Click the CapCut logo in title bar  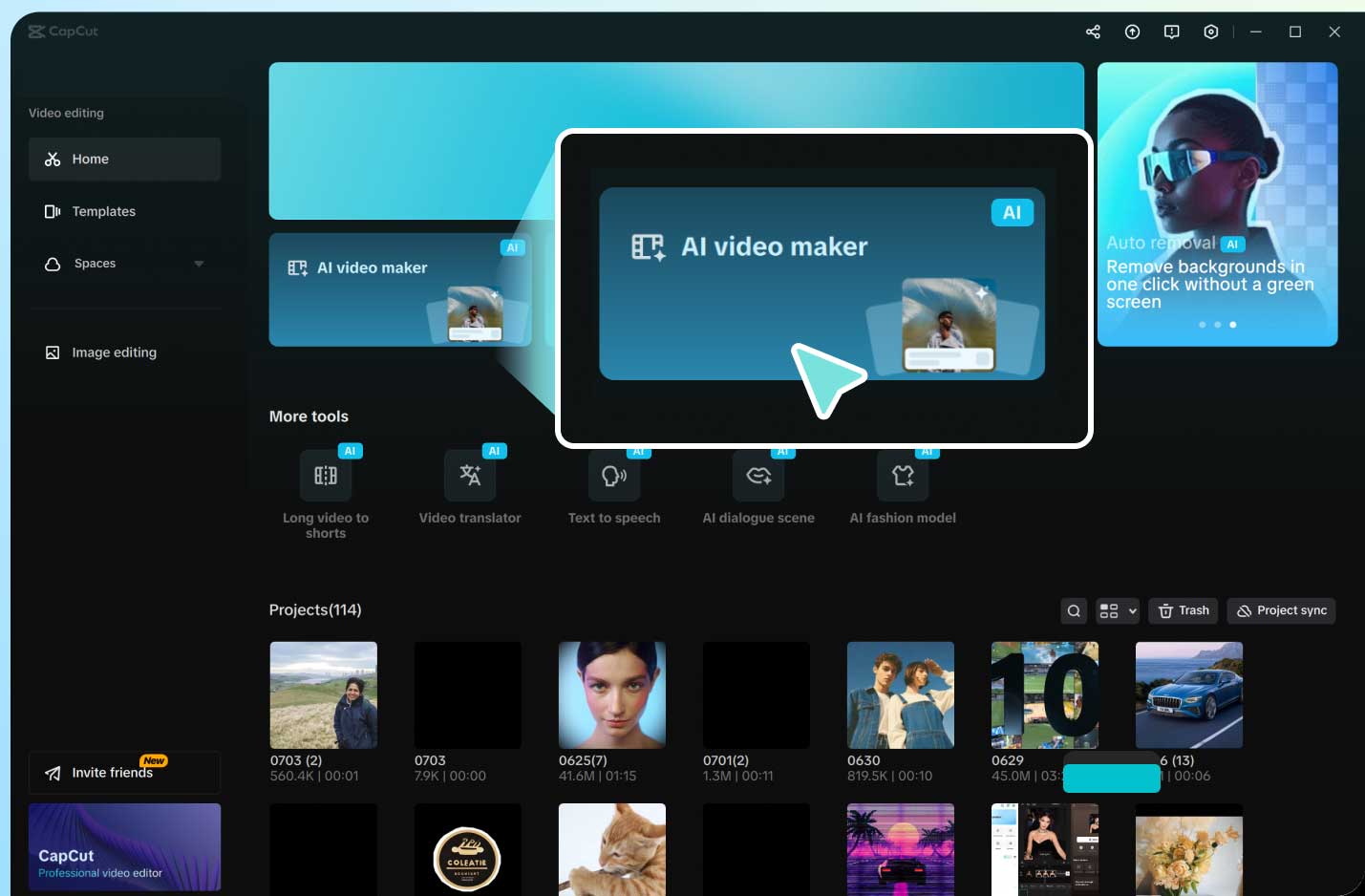pos(63,32)
